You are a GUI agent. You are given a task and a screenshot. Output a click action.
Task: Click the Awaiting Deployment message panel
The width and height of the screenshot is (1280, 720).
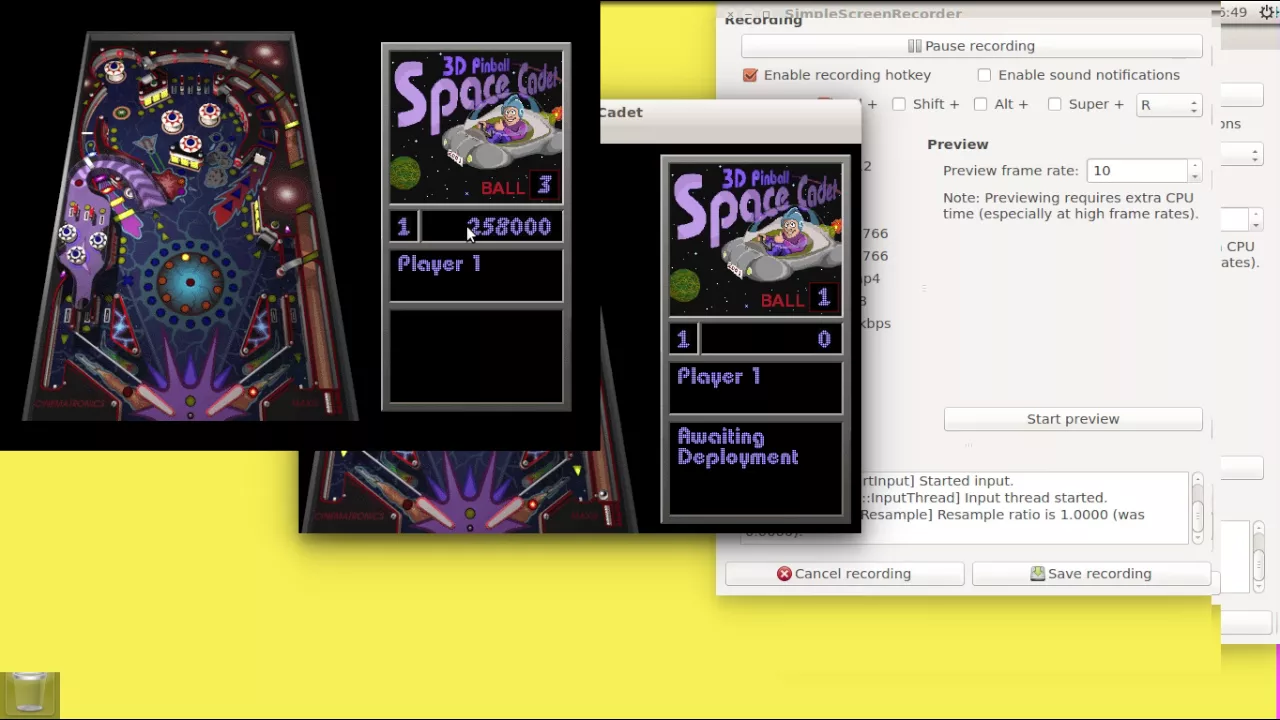coord(756,470)
